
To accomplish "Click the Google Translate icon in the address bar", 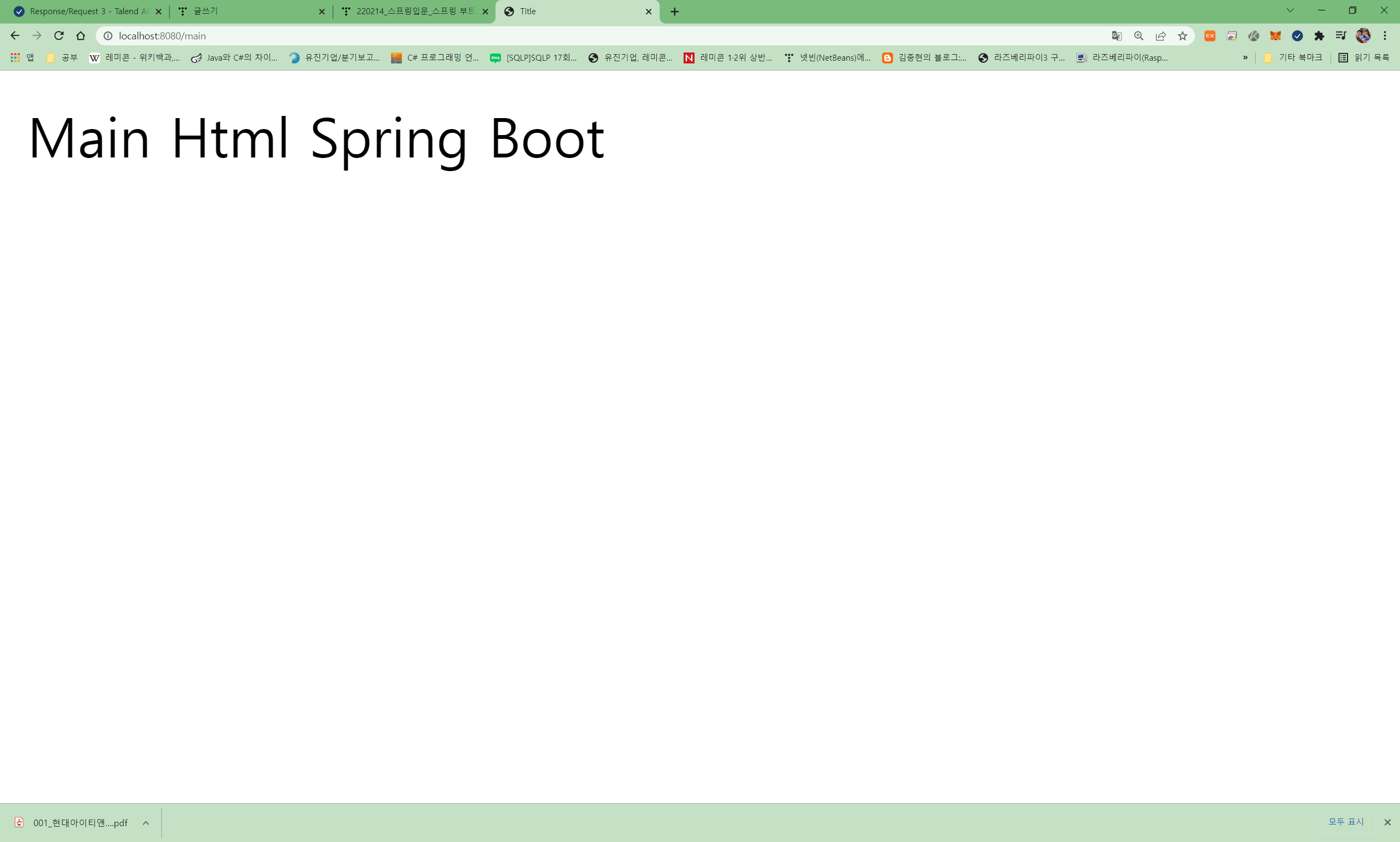I will 1116,36.
